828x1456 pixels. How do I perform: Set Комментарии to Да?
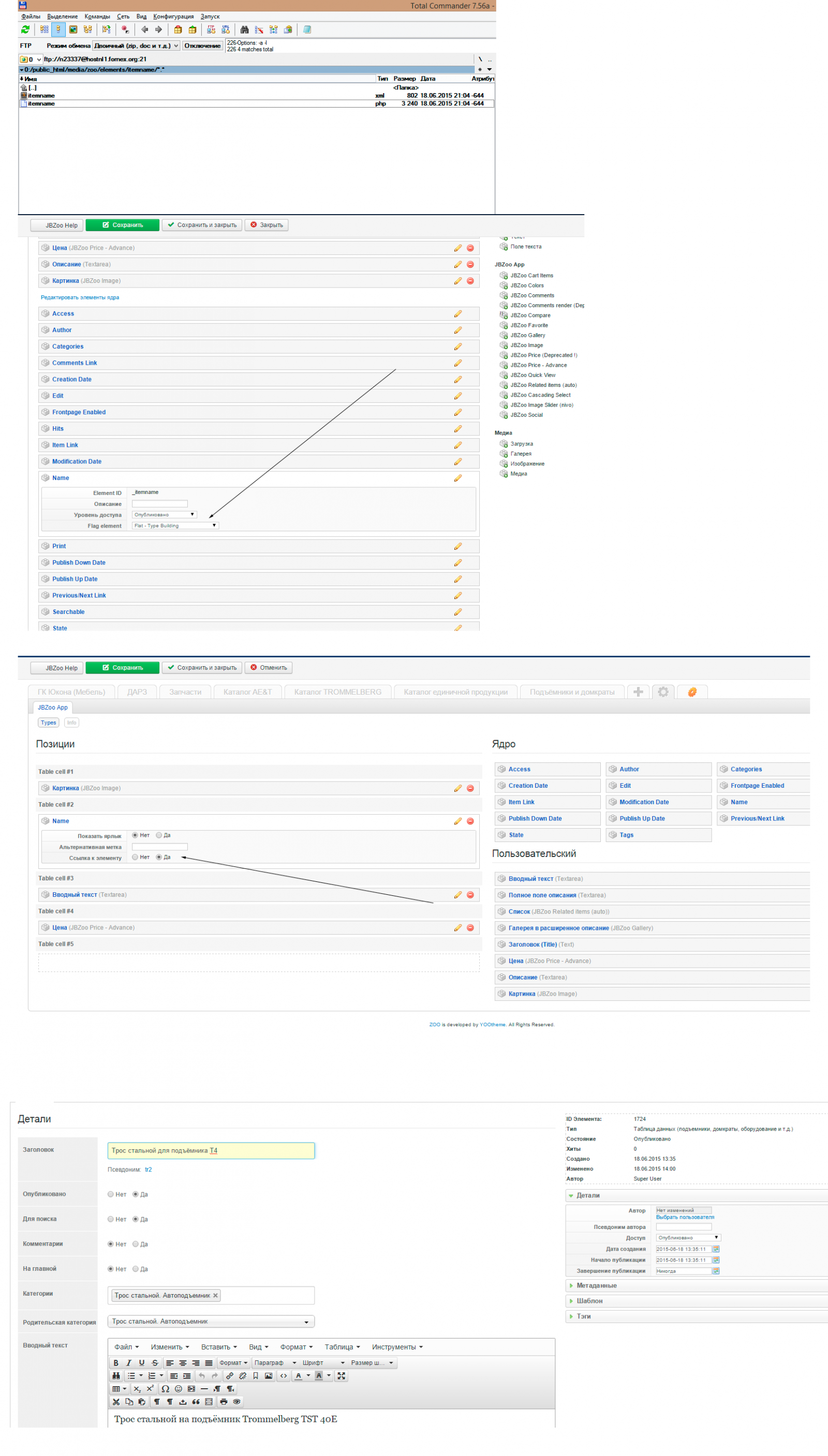[x=136, y=1243]
